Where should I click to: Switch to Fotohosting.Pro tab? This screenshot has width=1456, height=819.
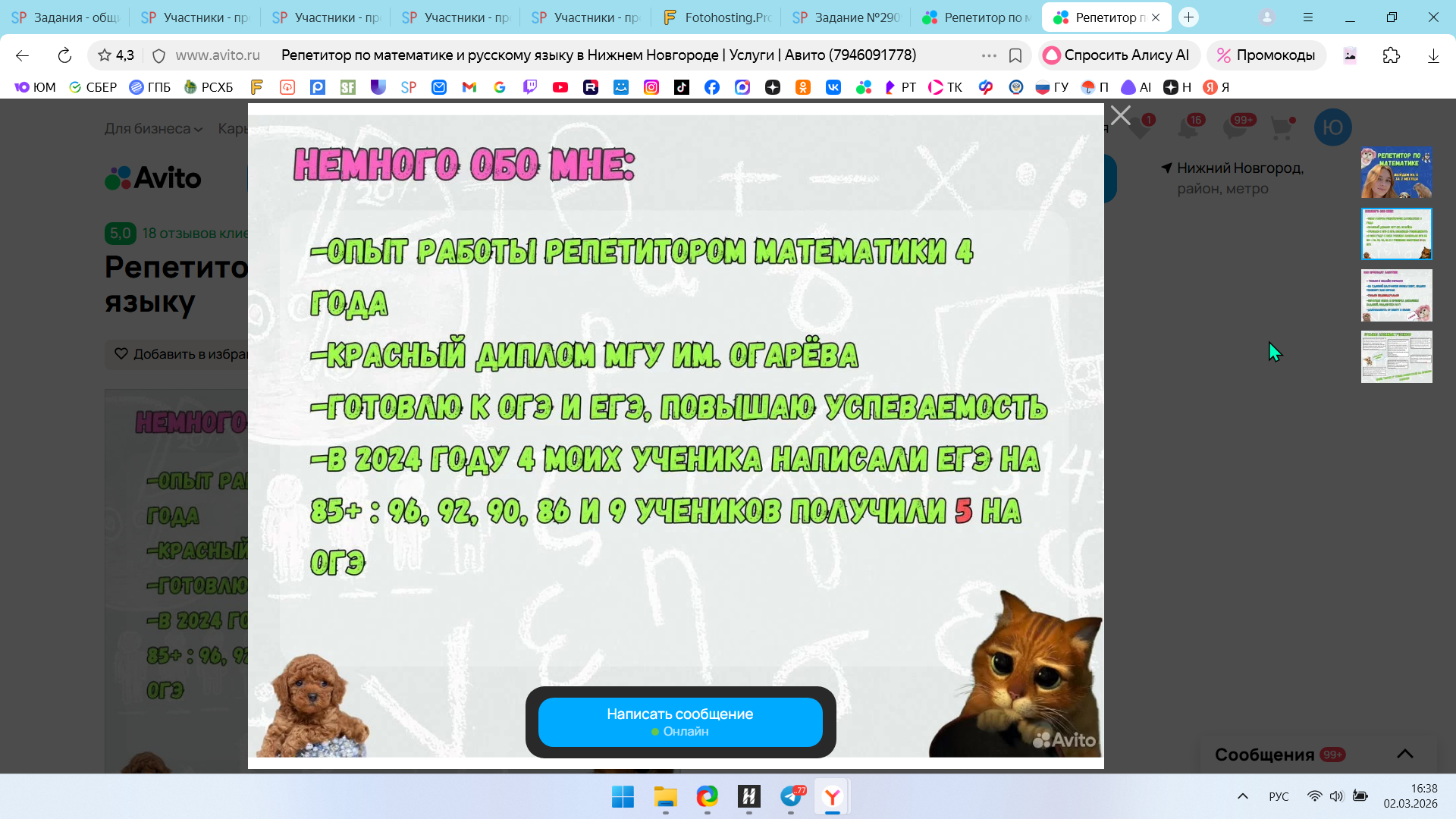[717, 17]
